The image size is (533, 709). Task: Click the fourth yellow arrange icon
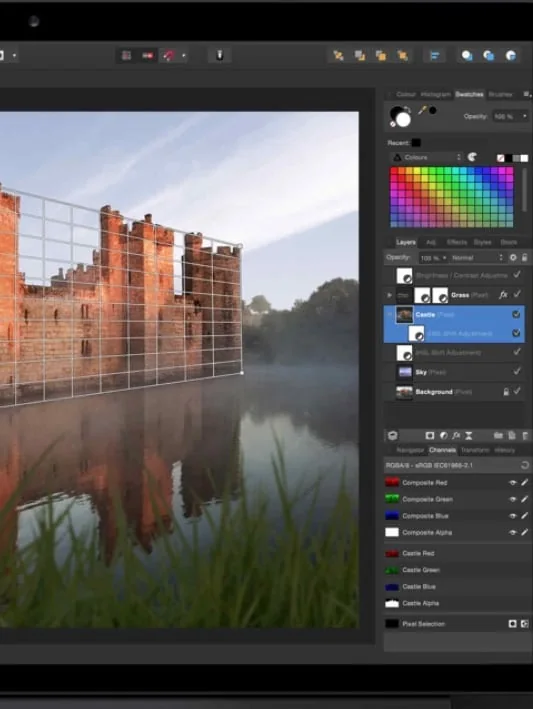(402, 56)
